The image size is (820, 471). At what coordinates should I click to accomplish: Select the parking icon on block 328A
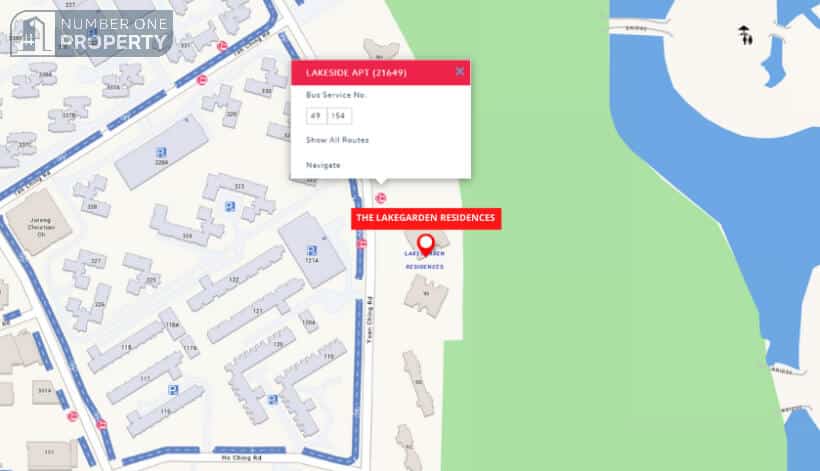(x=162, y=153)
